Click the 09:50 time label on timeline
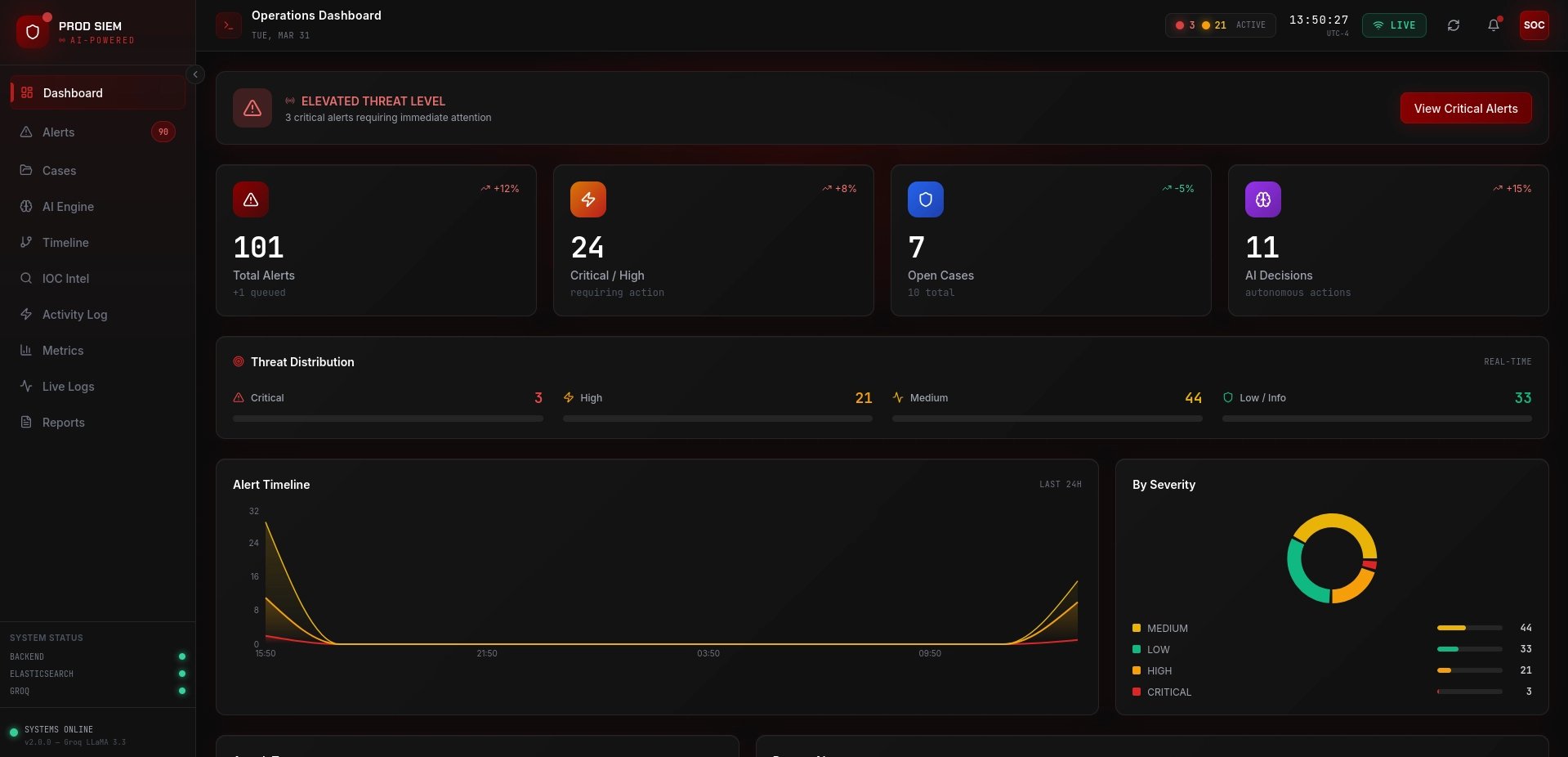 click(930, 653)
